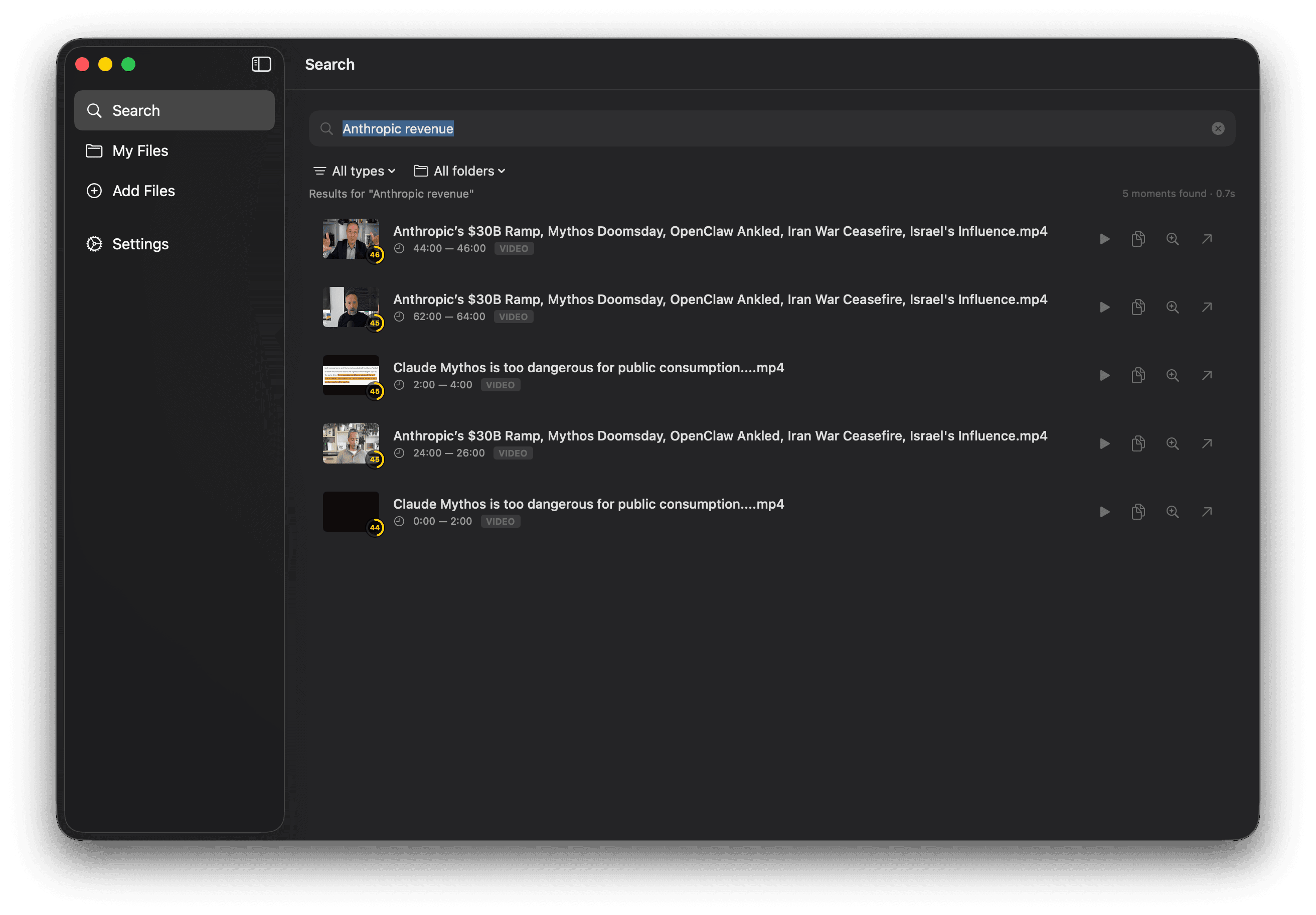Play the 44:00 — 46:00 result

tap(1104, 239)
